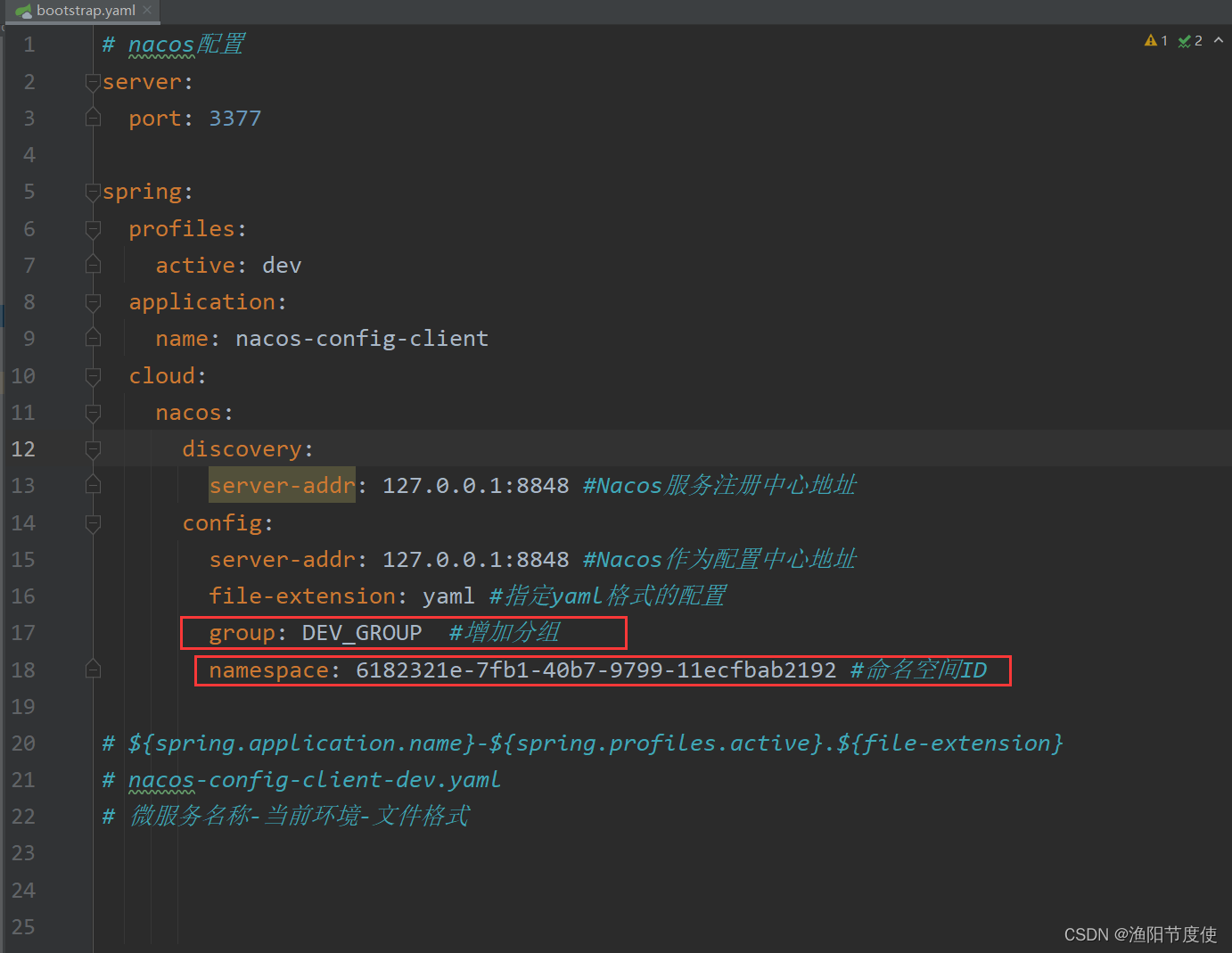This screenshot has width=1232, height=953.
Task: Click the 'application' key
Action: 202,302
